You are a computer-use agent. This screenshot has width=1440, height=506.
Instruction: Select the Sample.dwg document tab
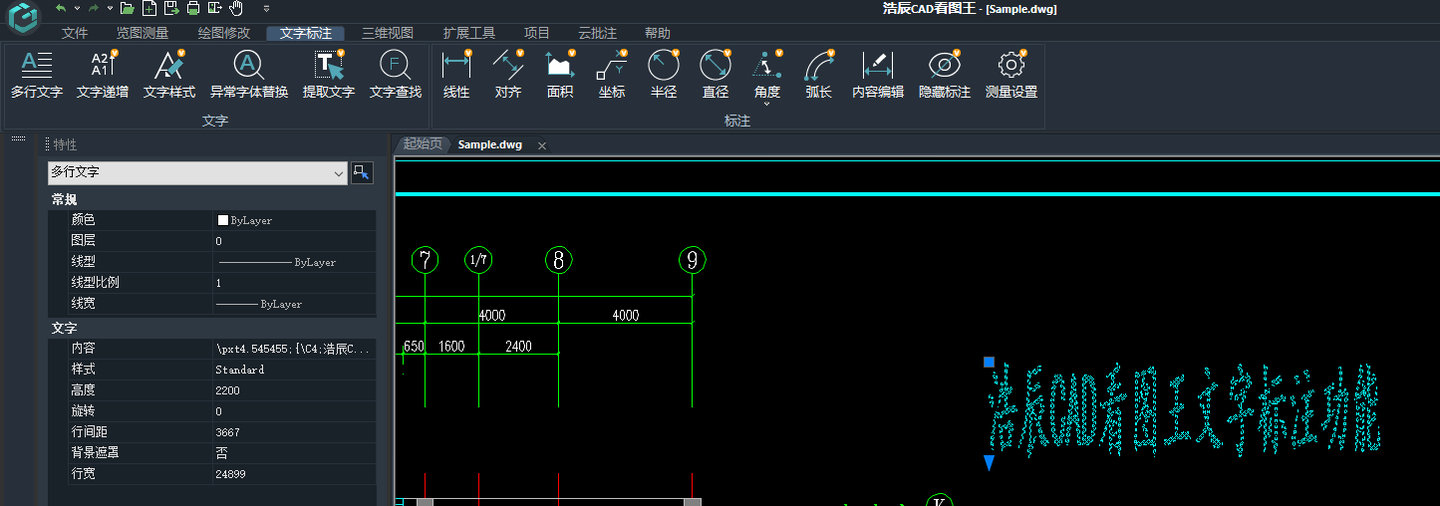click(490, 145)
